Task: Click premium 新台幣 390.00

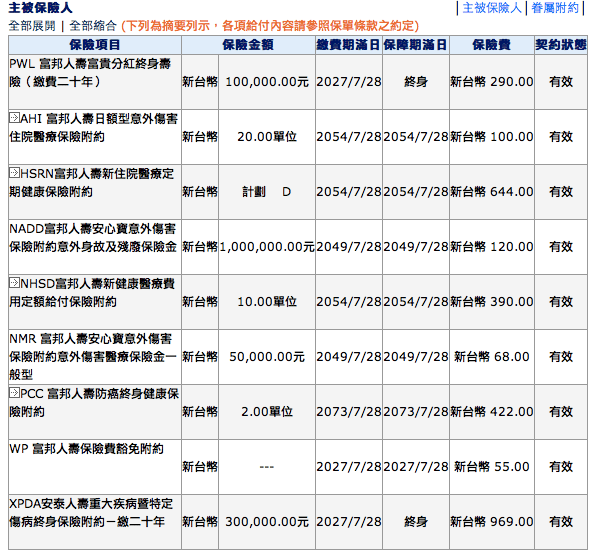Action: pyautogui.click(x=492, y=302)
